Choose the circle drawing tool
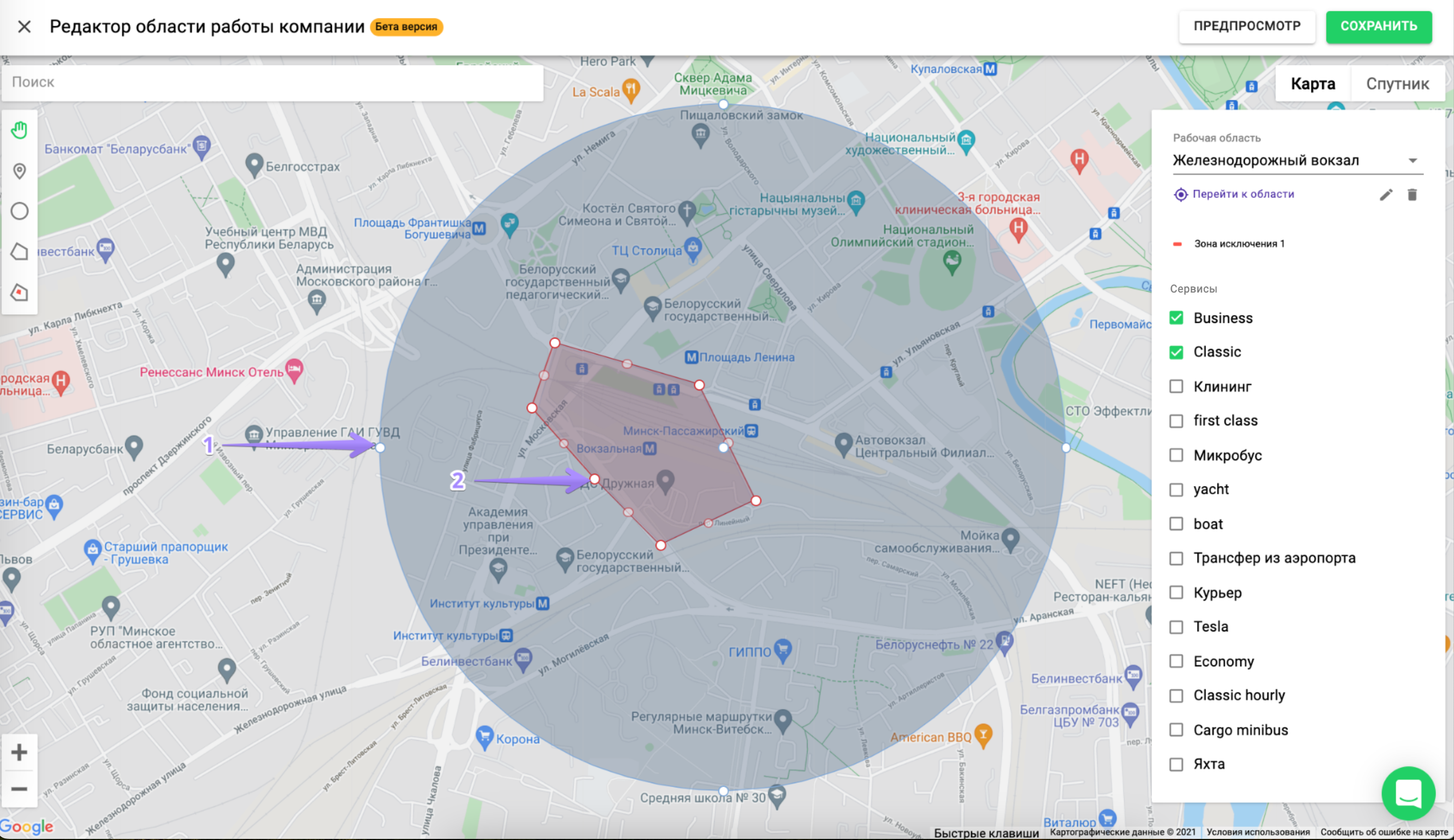 coord(19,211)
